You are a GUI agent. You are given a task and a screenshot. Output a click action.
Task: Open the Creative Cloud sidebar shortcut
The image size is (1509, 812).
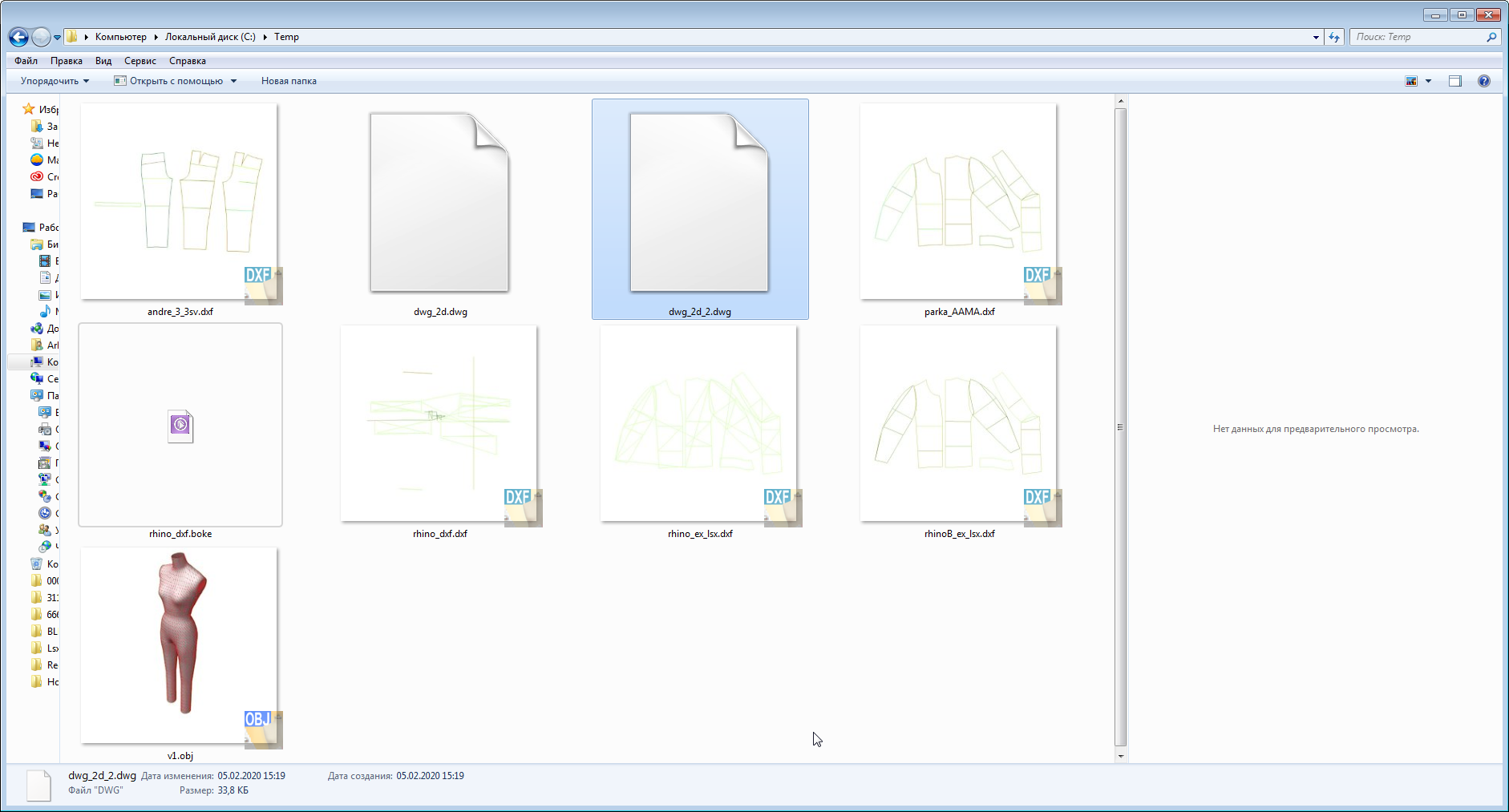pos(37,176)
